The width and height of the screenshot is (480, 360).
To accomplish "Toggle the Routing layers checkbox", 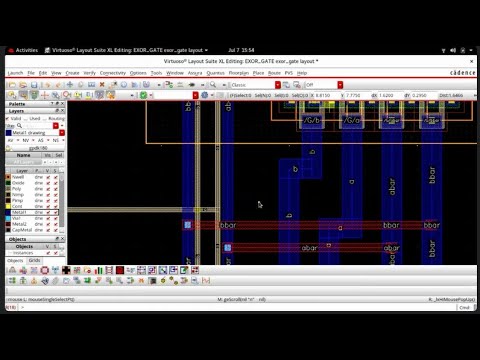I will click(45, 119).
